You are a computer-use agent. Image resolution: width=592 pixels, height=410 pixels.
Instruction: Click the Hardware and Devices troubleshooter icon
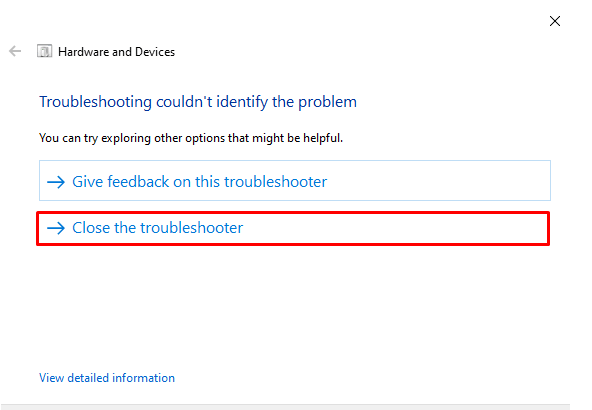click(x=44, y=51)
